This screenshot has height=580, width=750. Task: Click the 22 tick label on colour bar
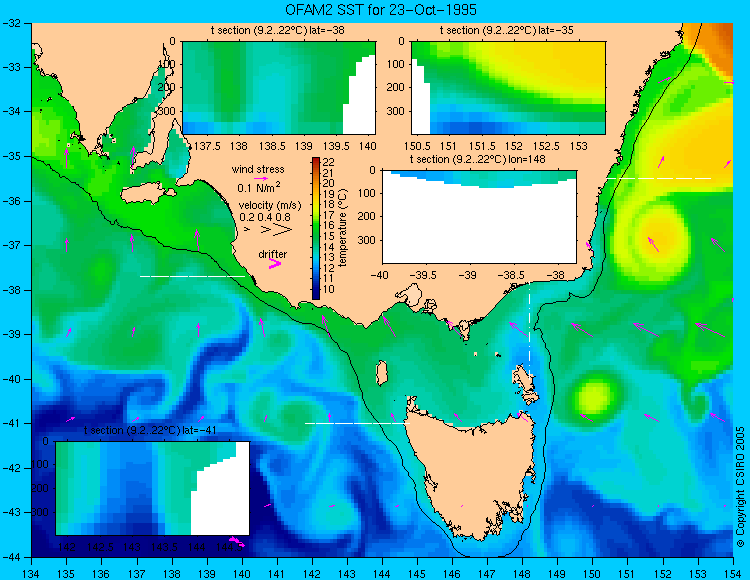[x=329, y=163]
